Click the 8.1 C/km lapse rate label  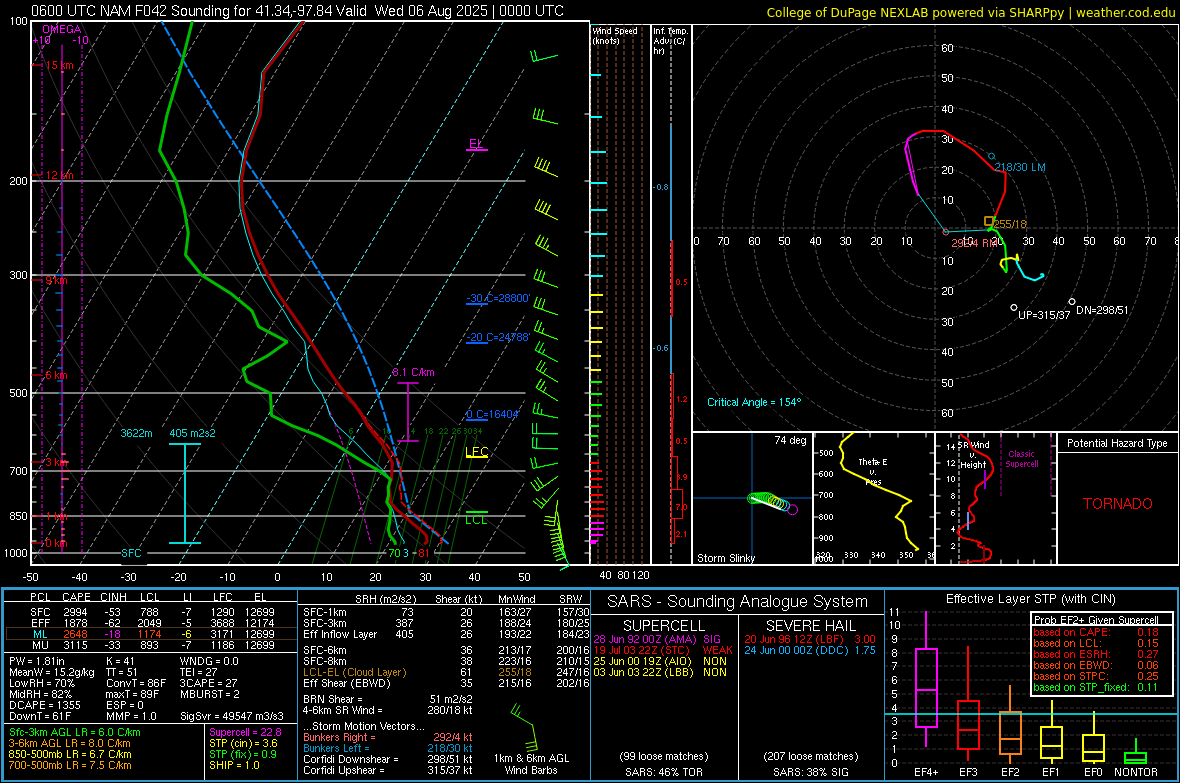413,372
